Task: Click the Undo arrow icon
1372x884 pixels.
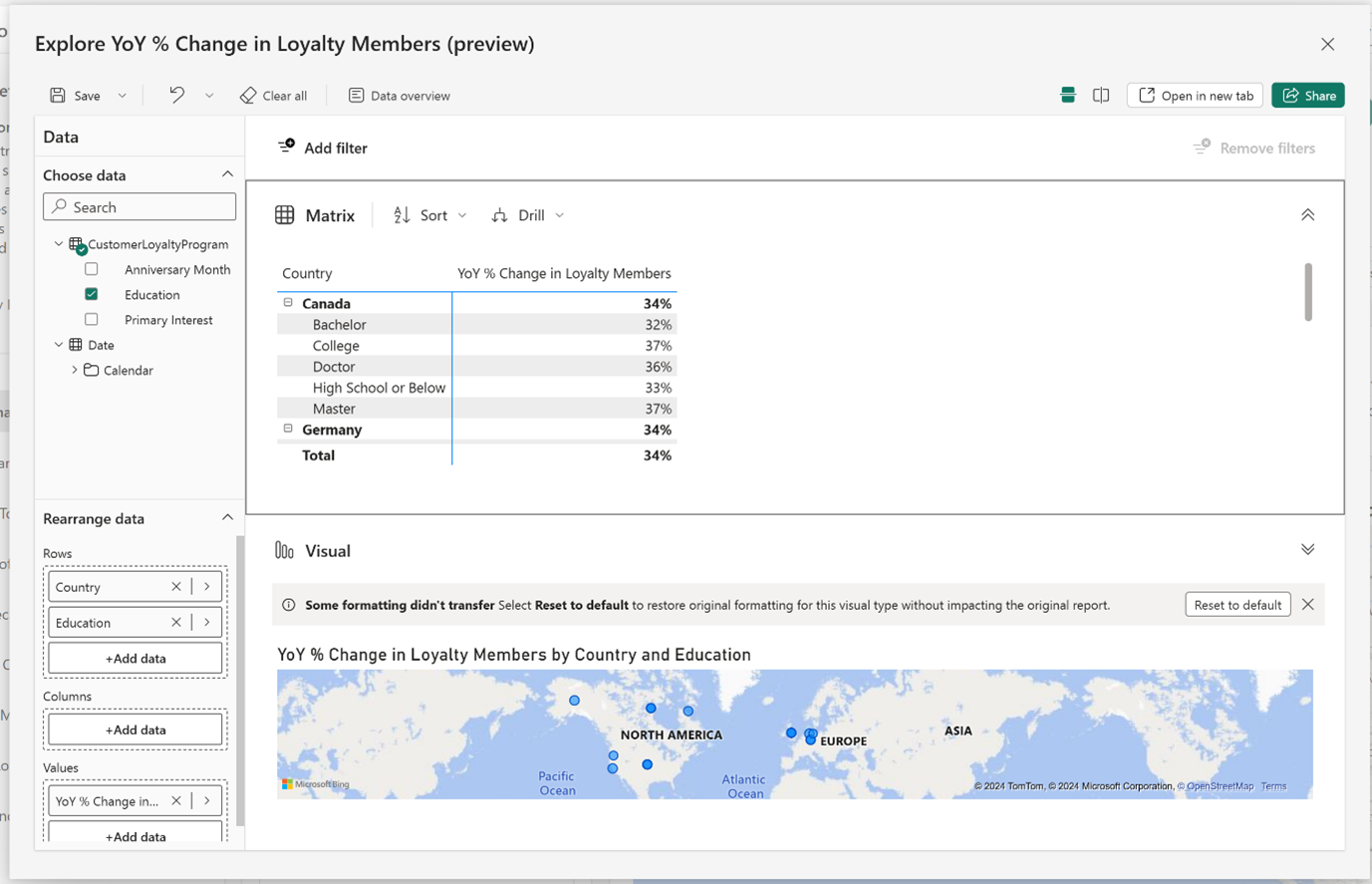Action: tap(176, 95)
